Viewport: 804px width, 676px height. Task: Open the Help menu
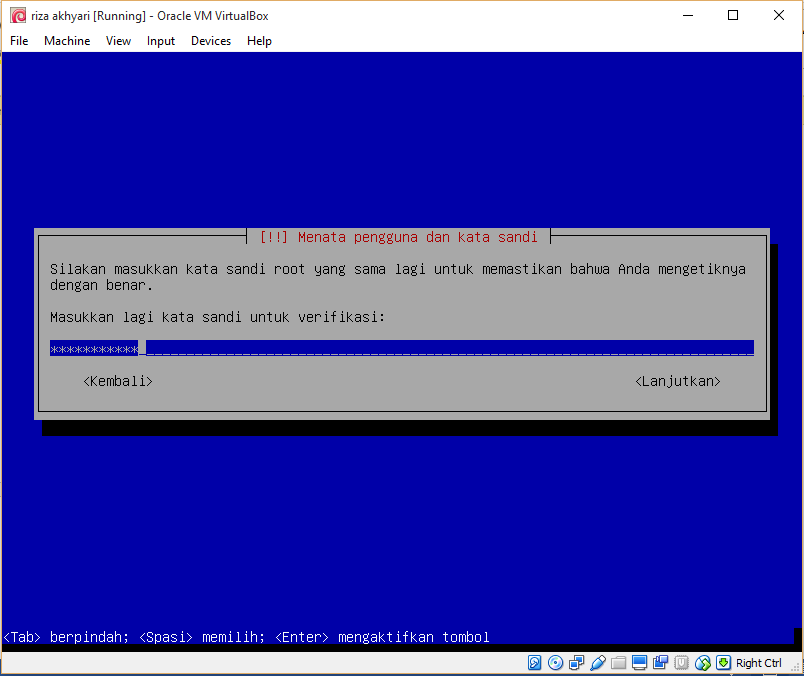pyautogui.click(x=259, y=41)
